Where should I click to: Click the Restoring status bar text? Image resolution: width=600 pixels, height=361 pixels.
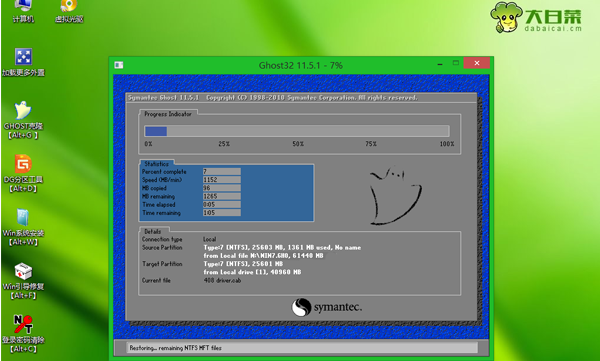point(175,348)
